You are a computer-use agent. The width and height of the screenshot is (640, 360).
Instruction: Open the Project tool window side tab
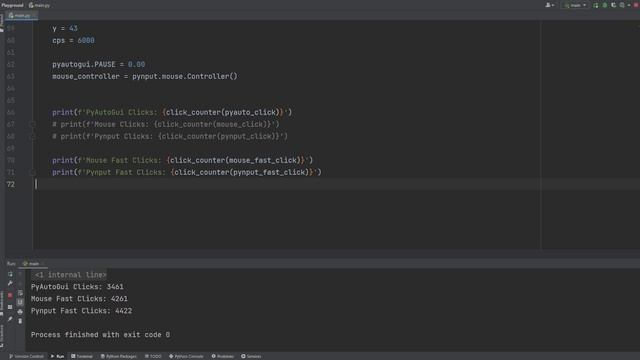click(x=2, y=24)
